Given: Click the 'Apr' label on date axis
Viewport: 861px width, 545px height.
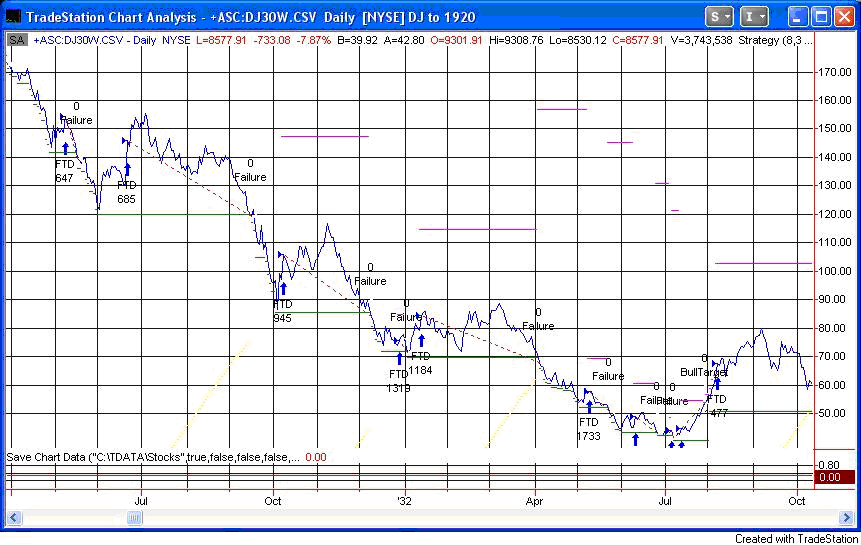Looking at the screenshot, I should [x=534, y=501].
